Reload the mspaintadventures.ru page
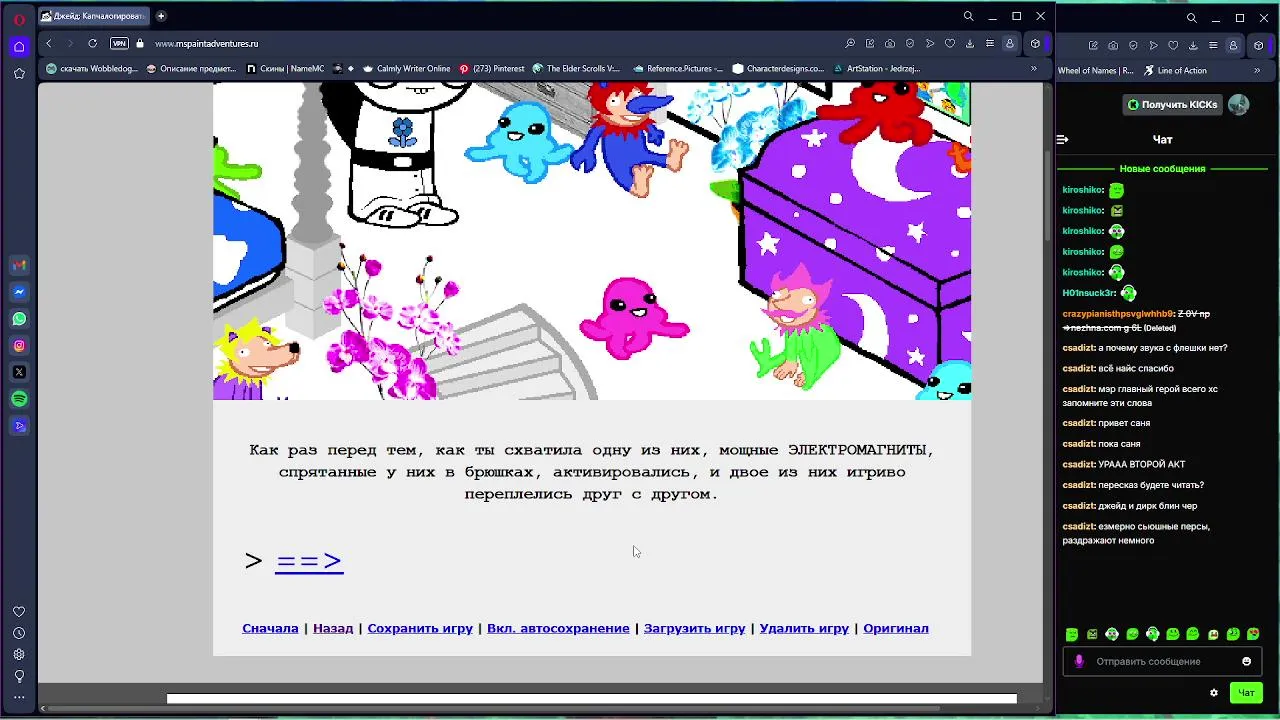 pos(92,43)
